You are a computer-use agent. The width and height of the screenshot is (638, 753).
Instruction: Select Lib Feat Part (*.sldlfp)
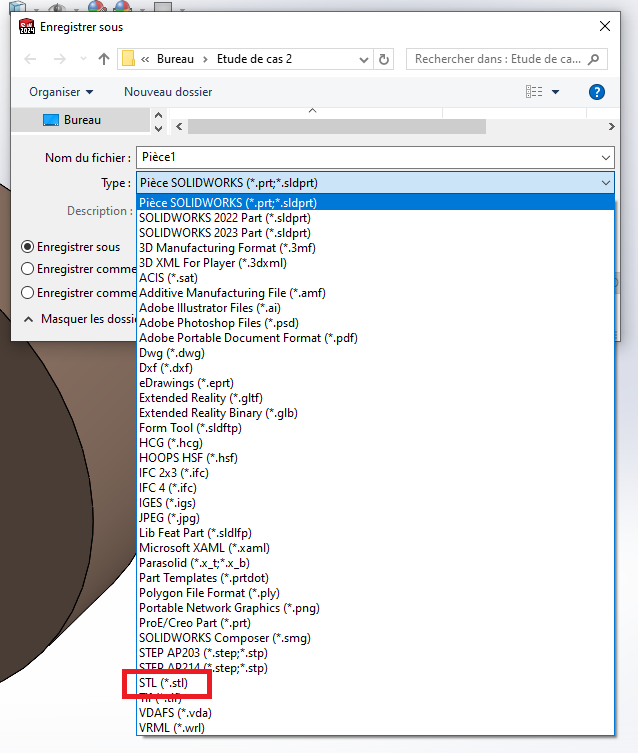pyautogui.click(x=375, y=533)
